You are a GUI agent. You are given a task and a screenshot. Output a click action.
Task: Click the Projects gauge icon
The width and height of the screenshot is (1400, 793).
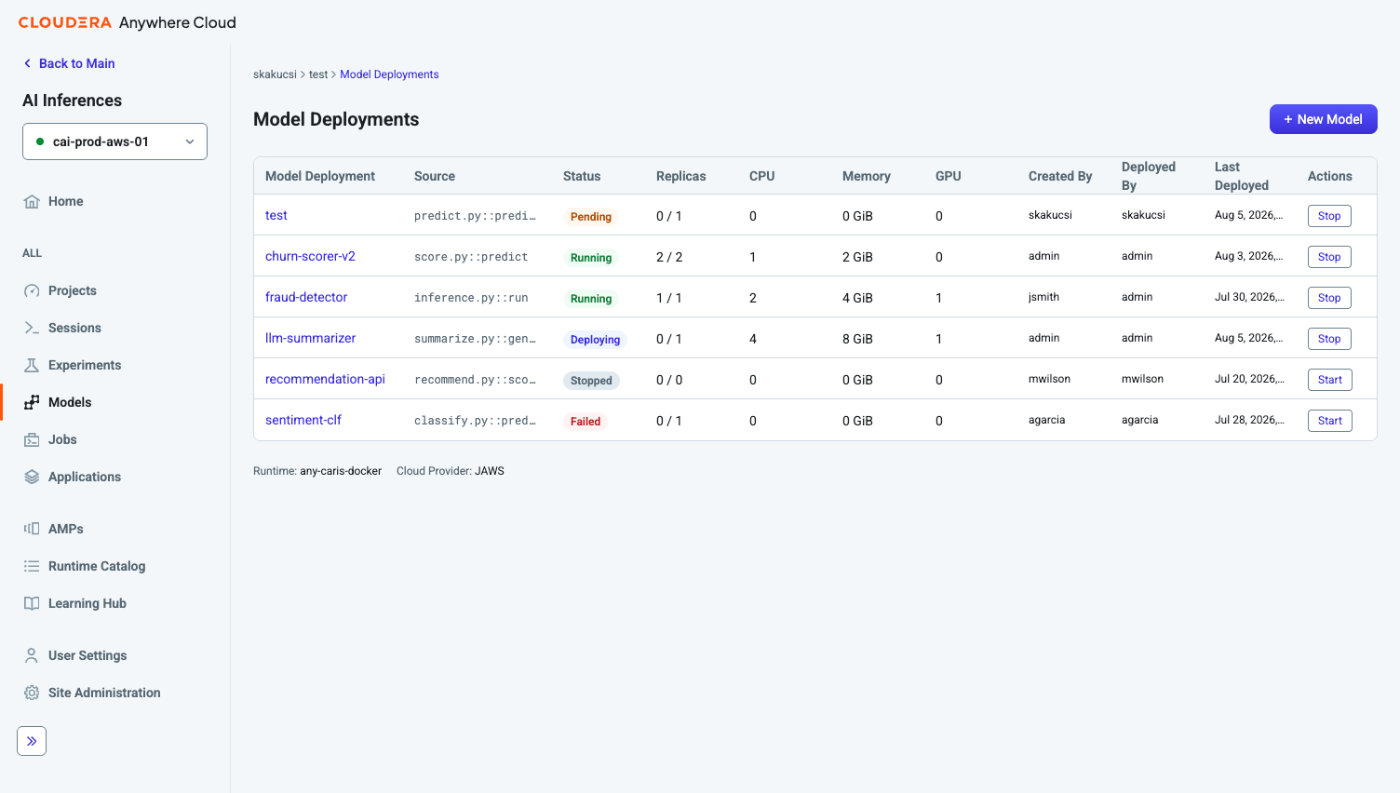pos(31,291)
